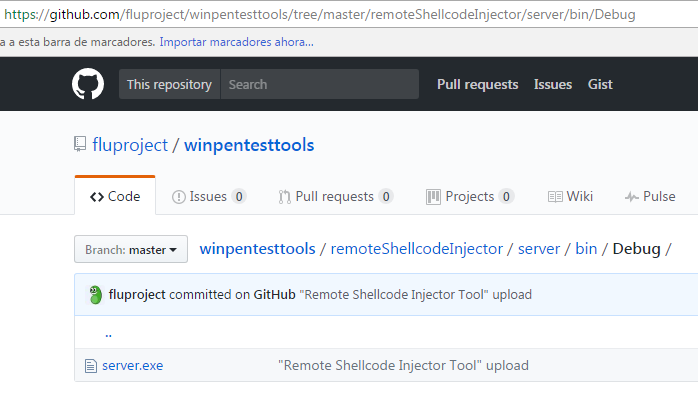Click the Pull requests tab merge icon
The image size is (698, 397).
pos(284,197)
